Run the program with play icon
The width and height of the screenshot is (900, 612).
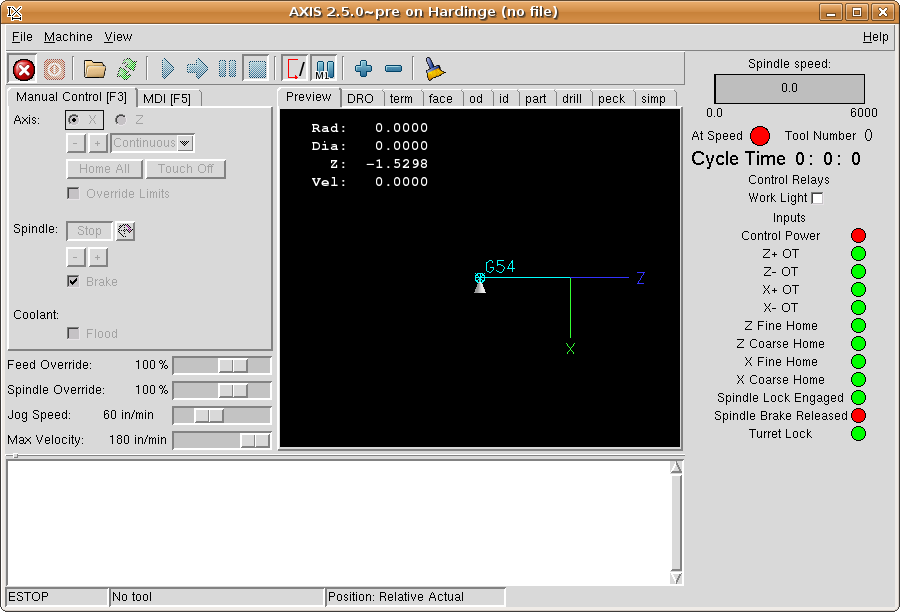click(168, 69)
